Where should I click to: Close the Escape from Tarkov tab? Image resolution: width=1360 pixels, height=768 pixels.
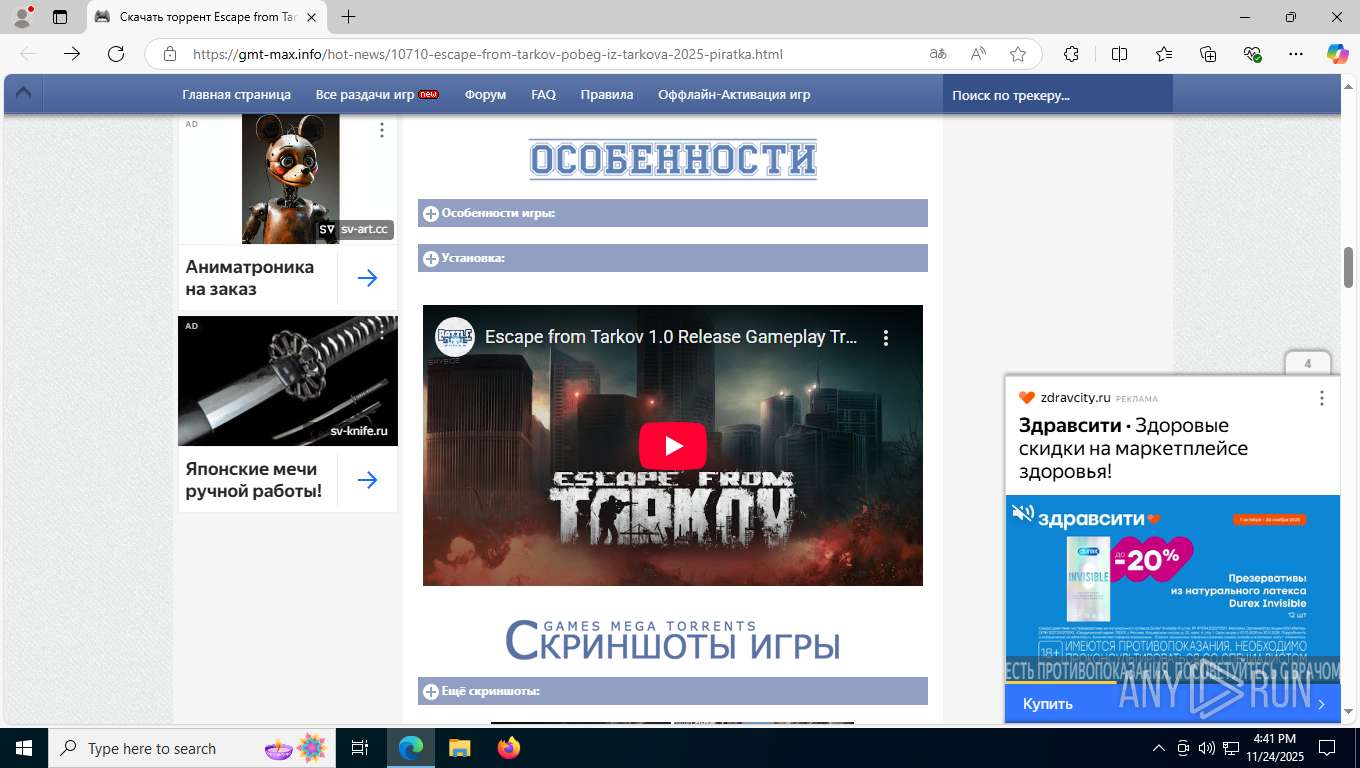312,17
